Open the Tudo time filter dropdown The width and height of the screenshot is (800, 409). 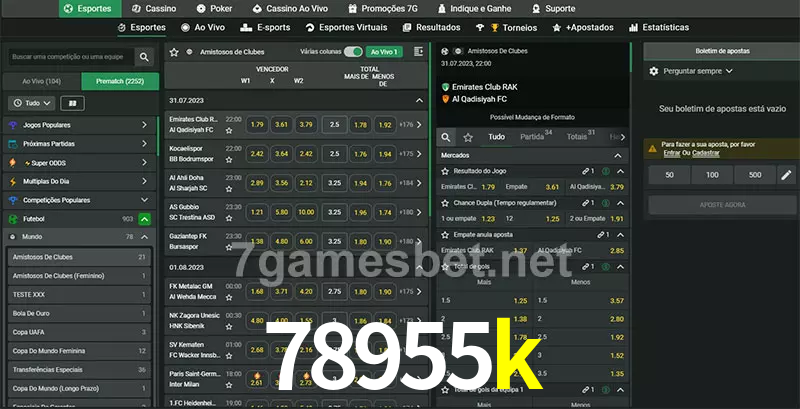click(x=30, y=103)
